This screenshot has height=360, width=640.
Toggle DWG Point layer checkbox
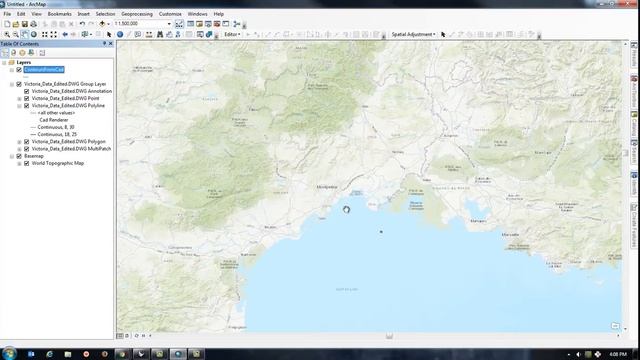tap(27, 98)
